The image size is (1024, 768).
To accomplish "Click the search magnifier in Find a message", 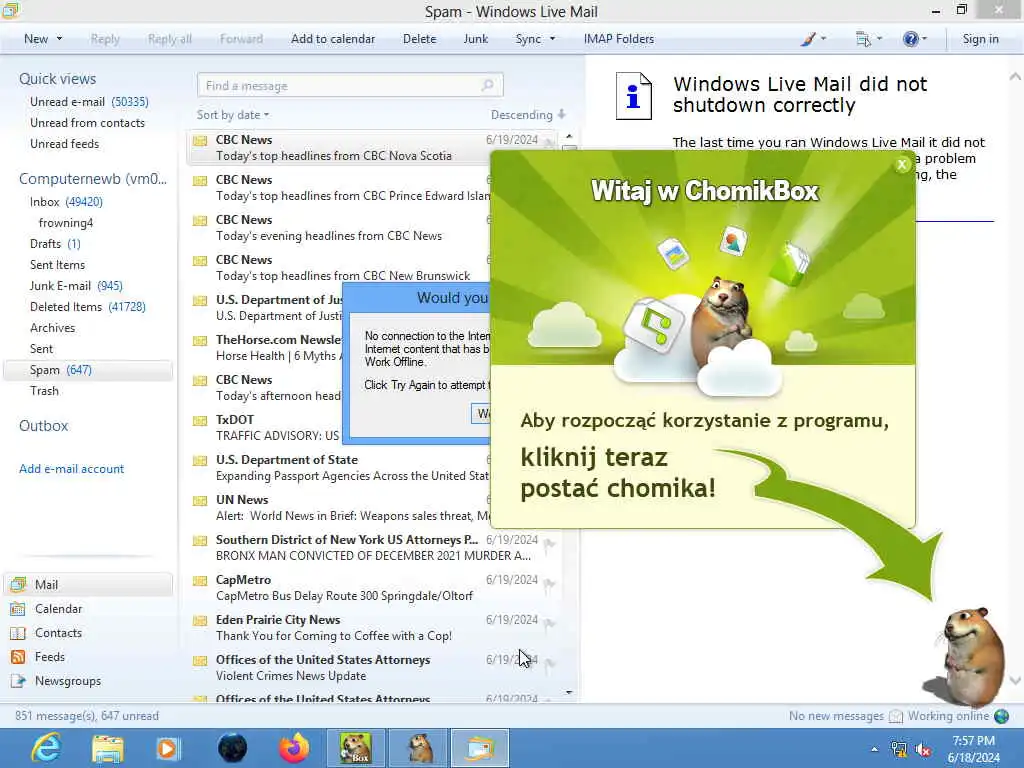I will (487, 86).
